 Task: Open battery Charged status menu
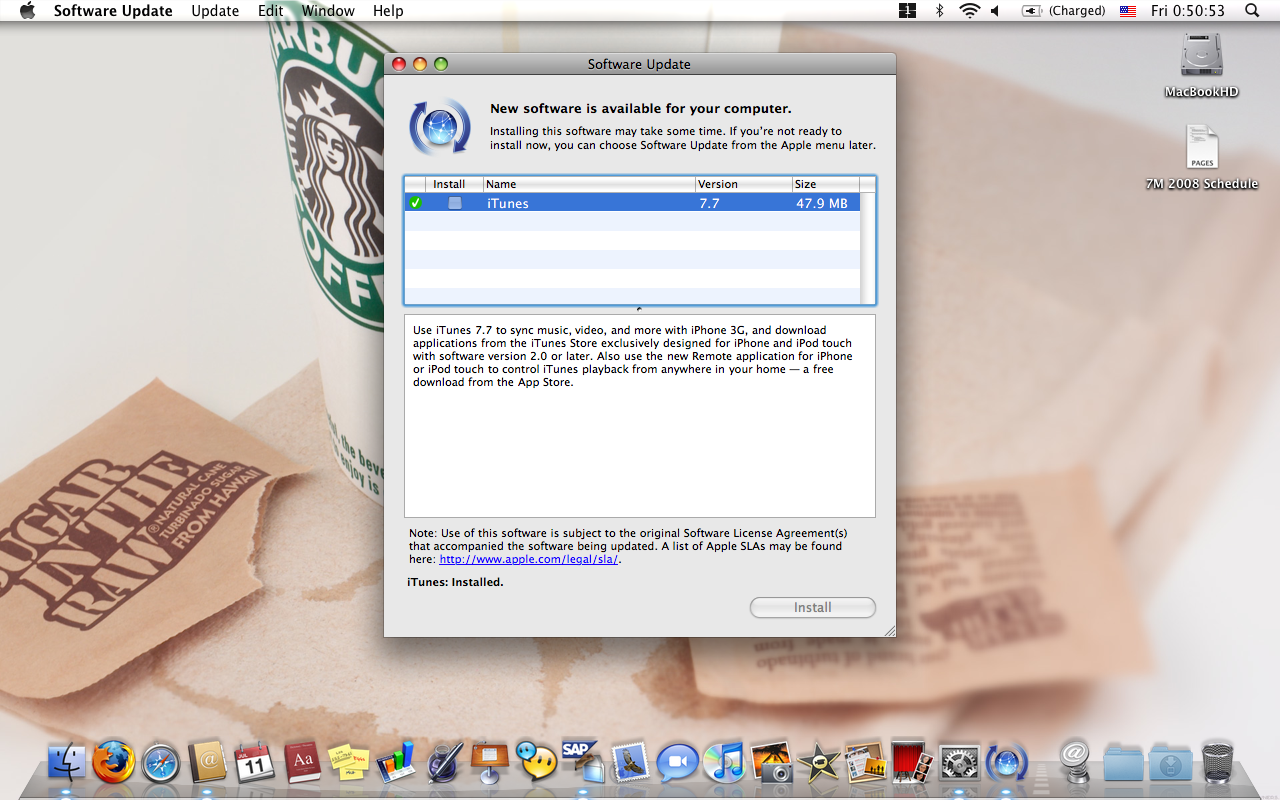[1063, 11]
